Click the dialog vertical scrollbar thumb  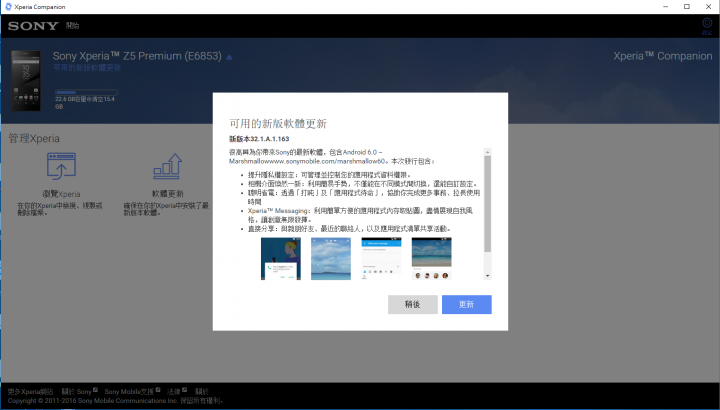488,204
